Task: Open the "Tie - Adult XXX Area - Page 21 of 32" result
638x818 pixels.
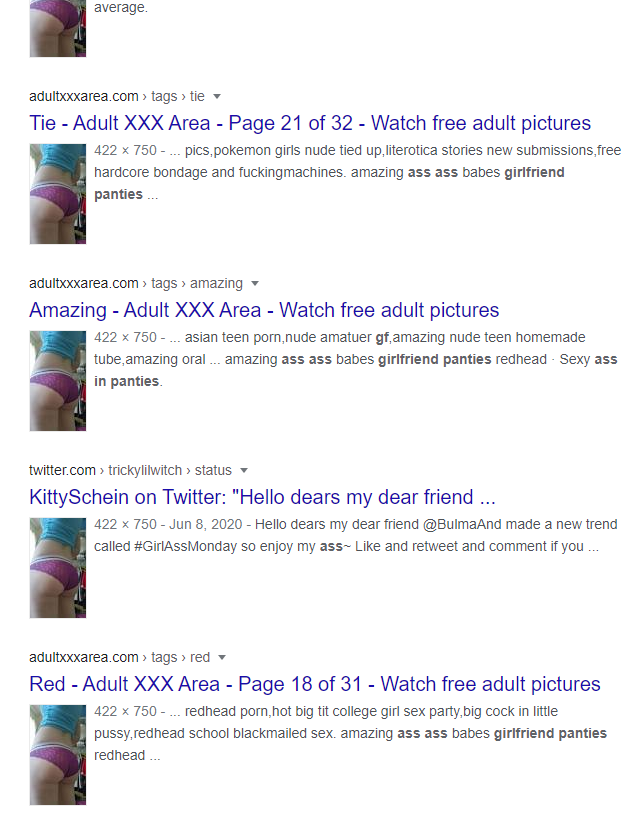Action: coord(310,123)
